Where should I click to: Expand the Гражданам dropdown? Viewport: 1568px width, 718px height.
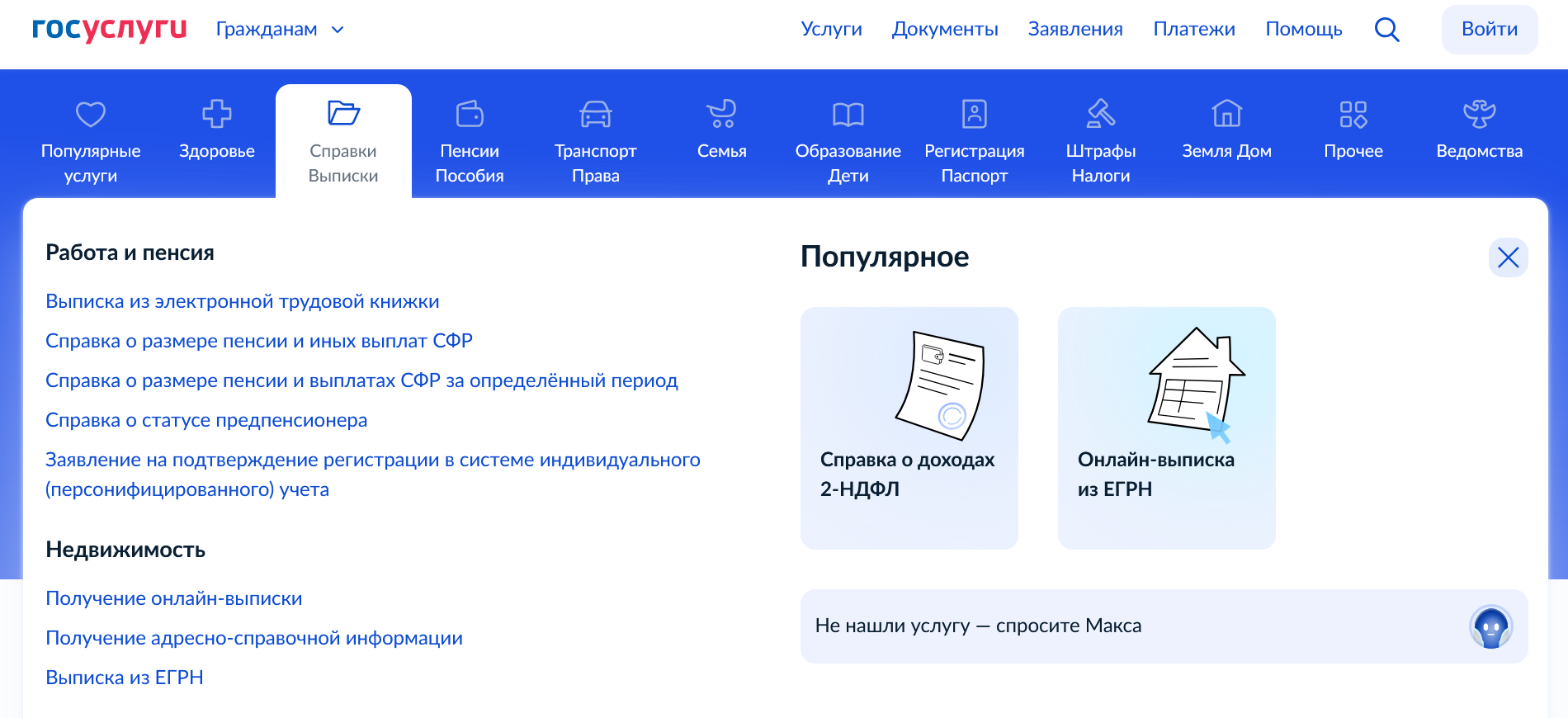tap(279, 30)
